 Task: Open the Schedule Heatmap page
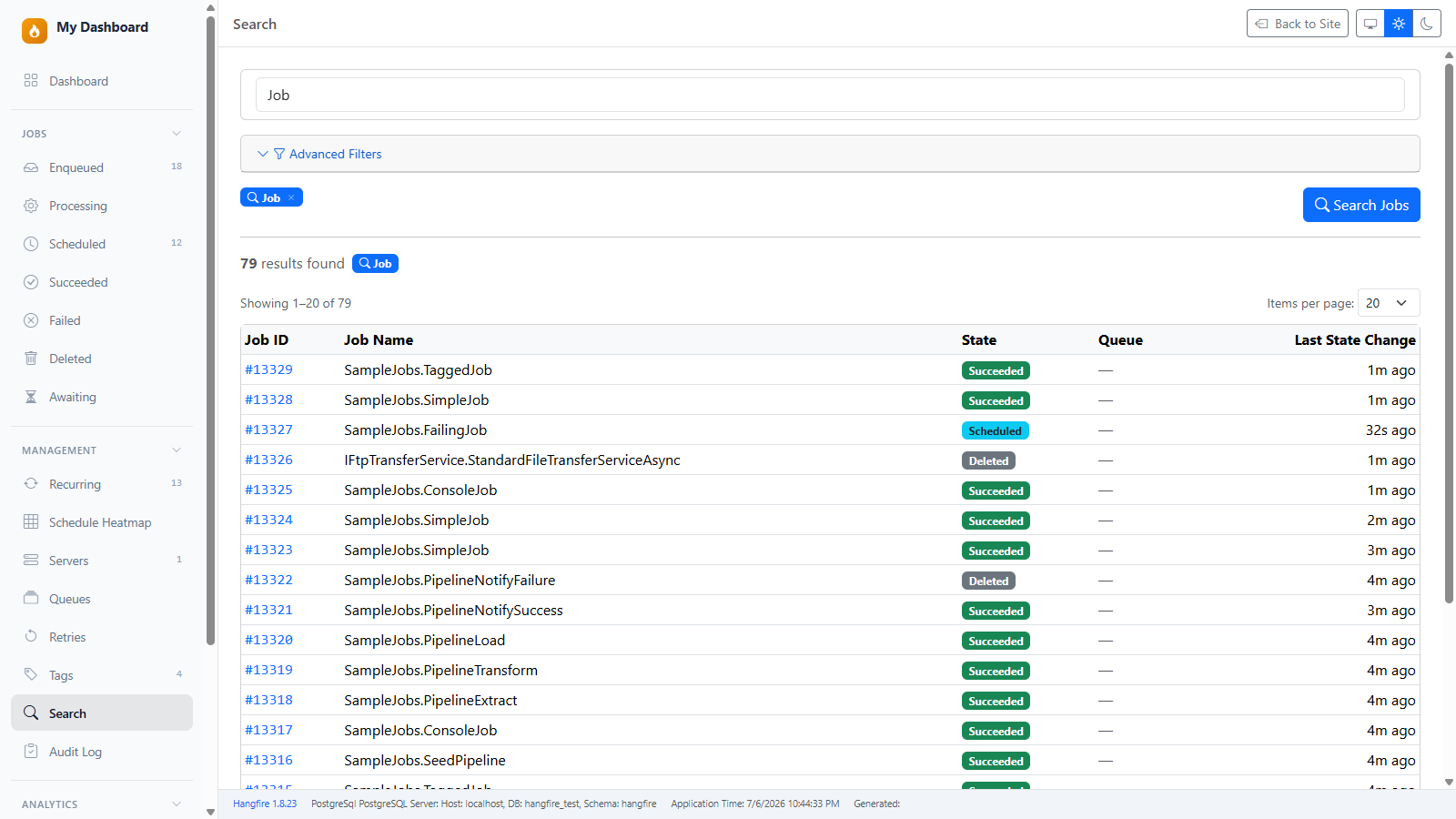click(x=102, y=522)
